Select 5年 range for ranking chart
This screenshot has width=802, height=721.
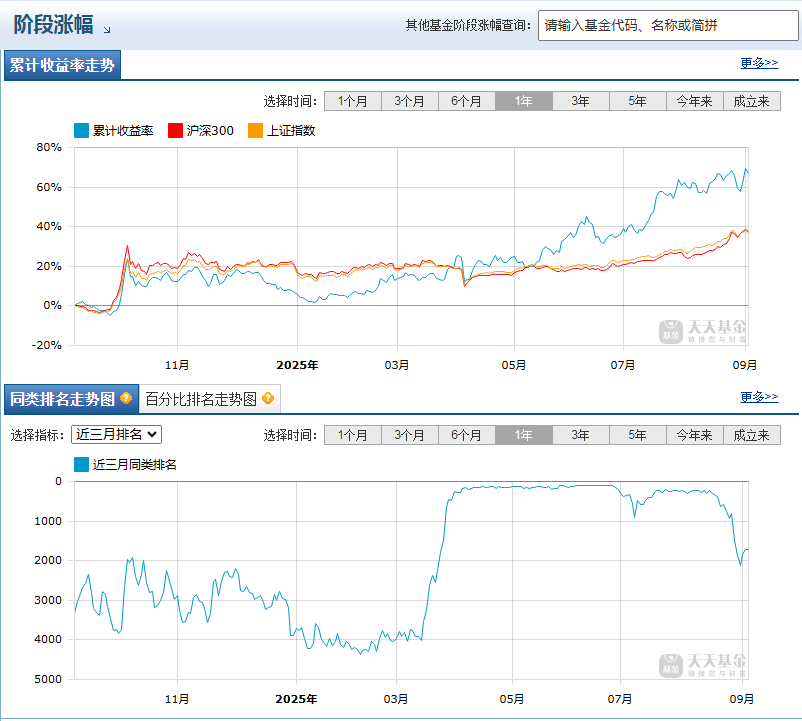tap(637, 435)
